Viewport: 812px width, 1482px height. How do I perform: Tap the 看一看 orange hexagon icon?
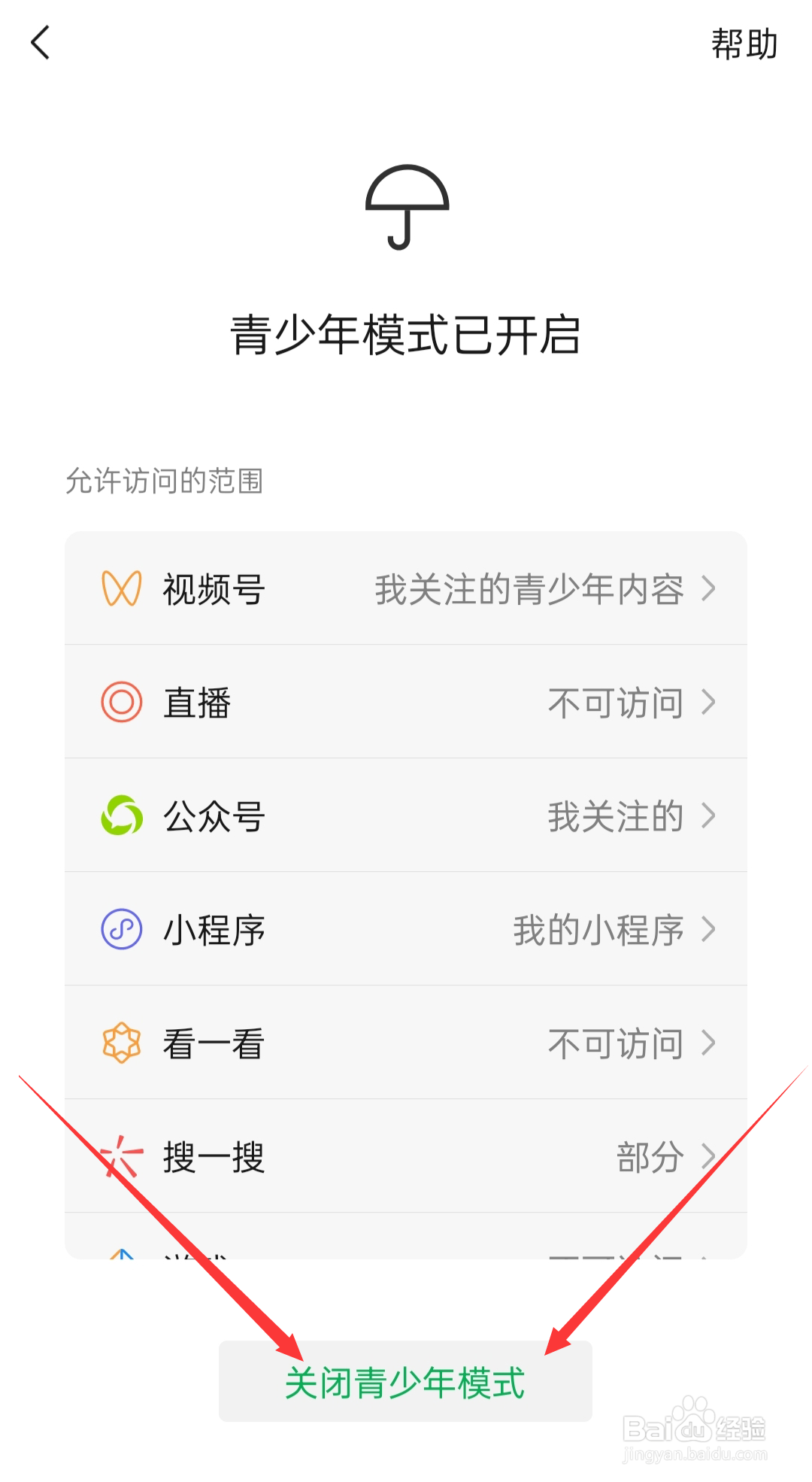(x=122, y=1043)
